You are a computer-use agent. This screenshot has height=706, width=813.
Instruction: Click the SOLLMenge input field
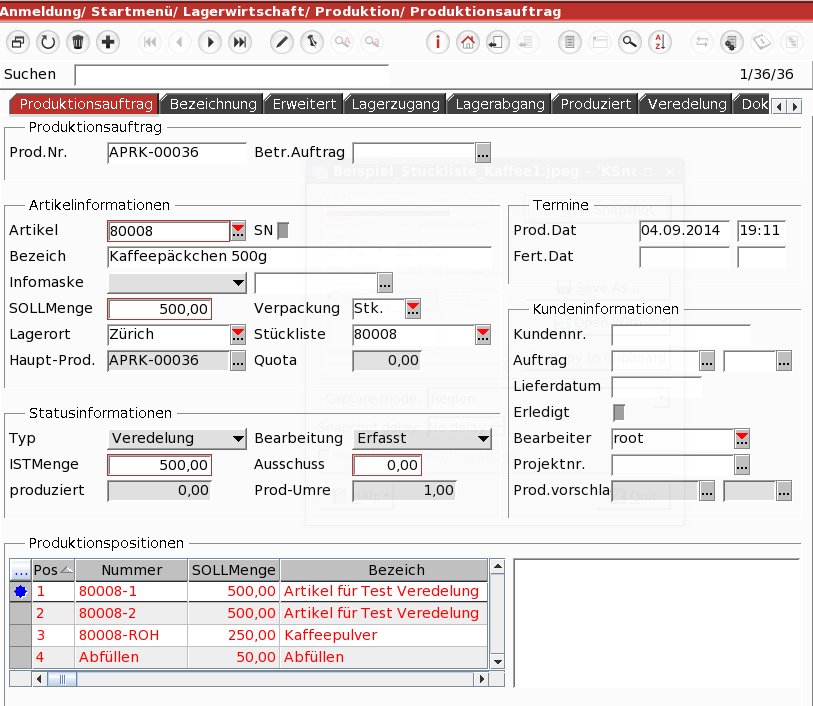click(159, 309)
